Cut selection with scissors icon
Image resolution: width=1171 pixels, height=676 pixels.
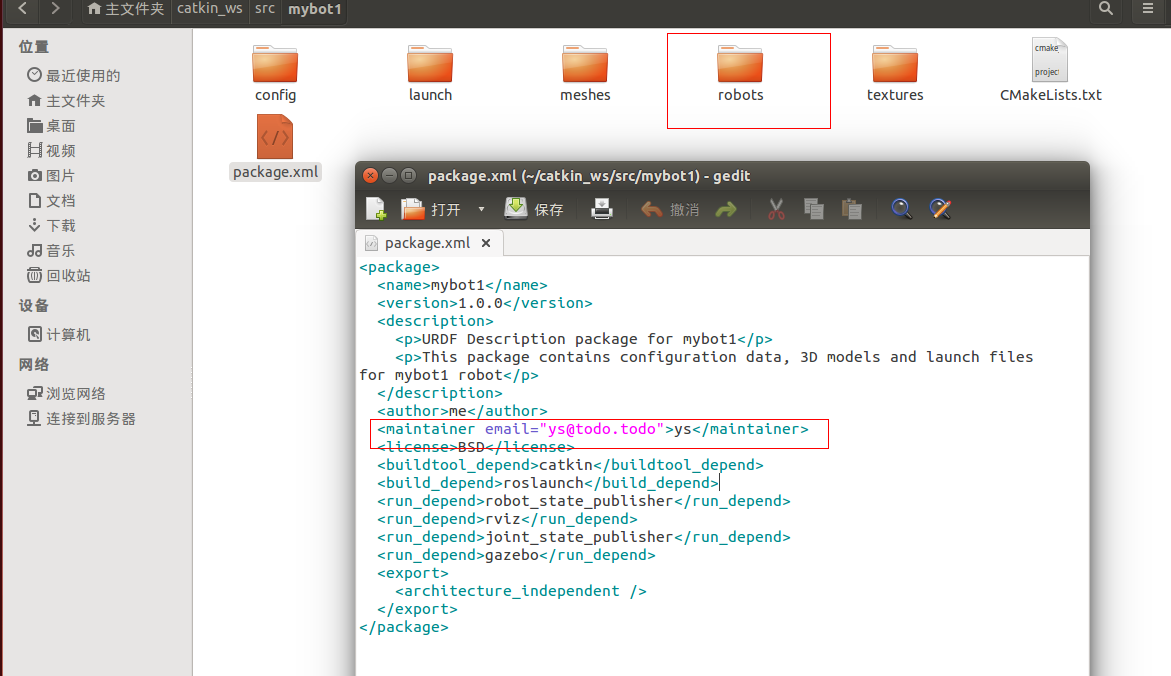click(x=777, y=209)
